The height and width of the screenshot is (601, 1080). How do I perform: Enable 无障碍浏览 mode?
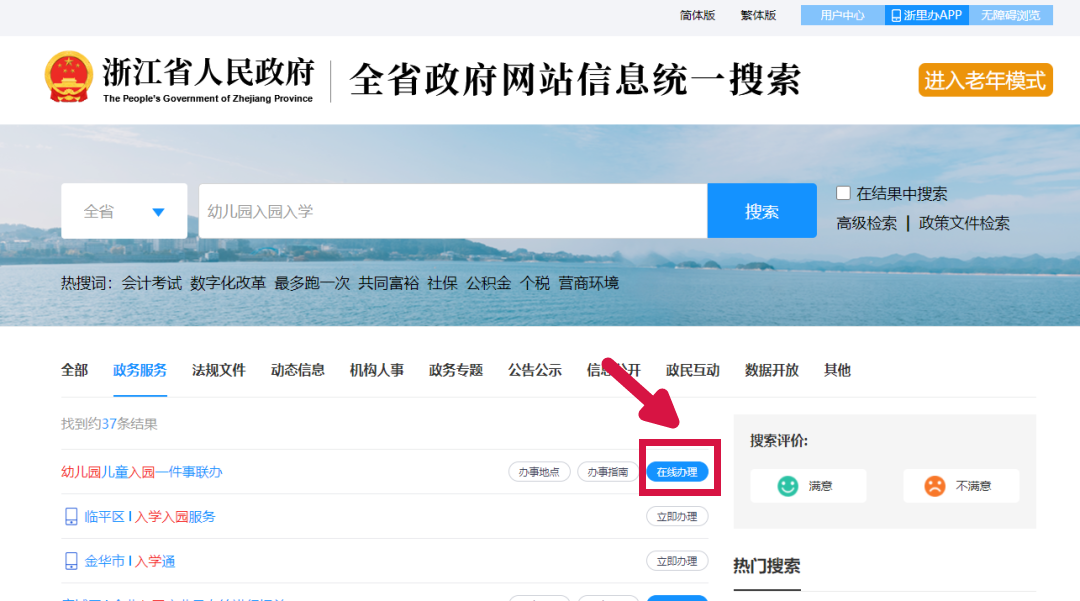click(1010, 15)
